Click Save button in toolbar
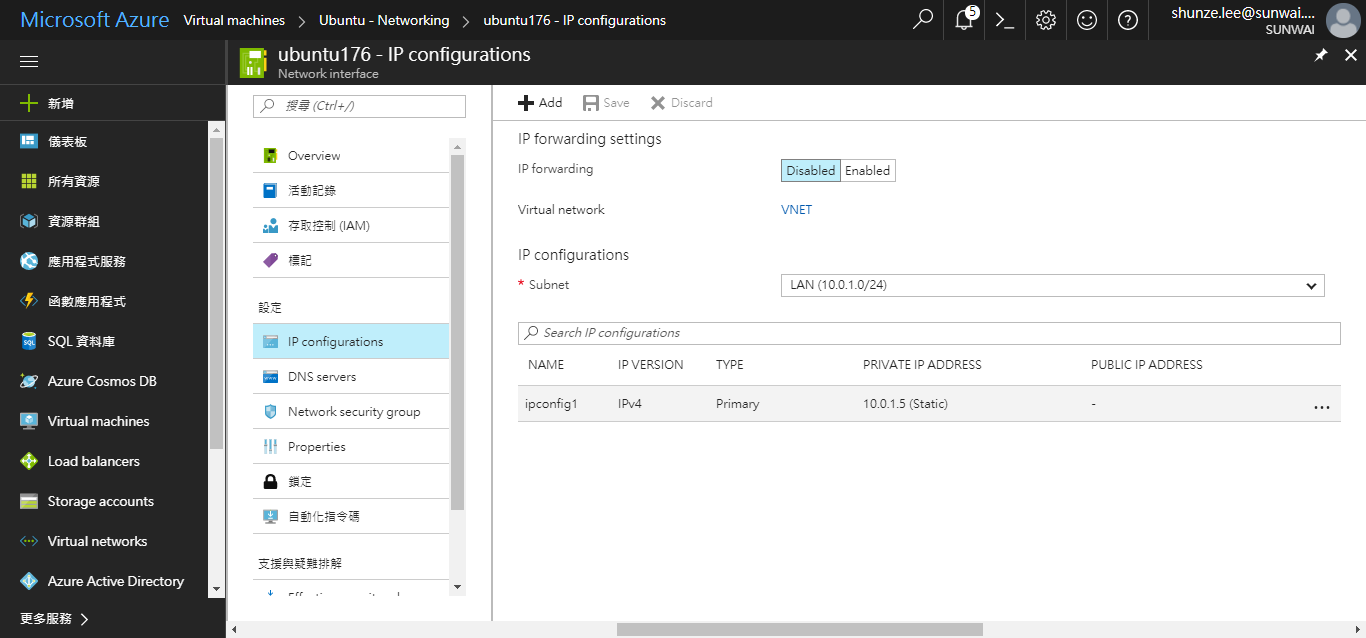Screen dimensions: 1366x638 pos(606,103)
